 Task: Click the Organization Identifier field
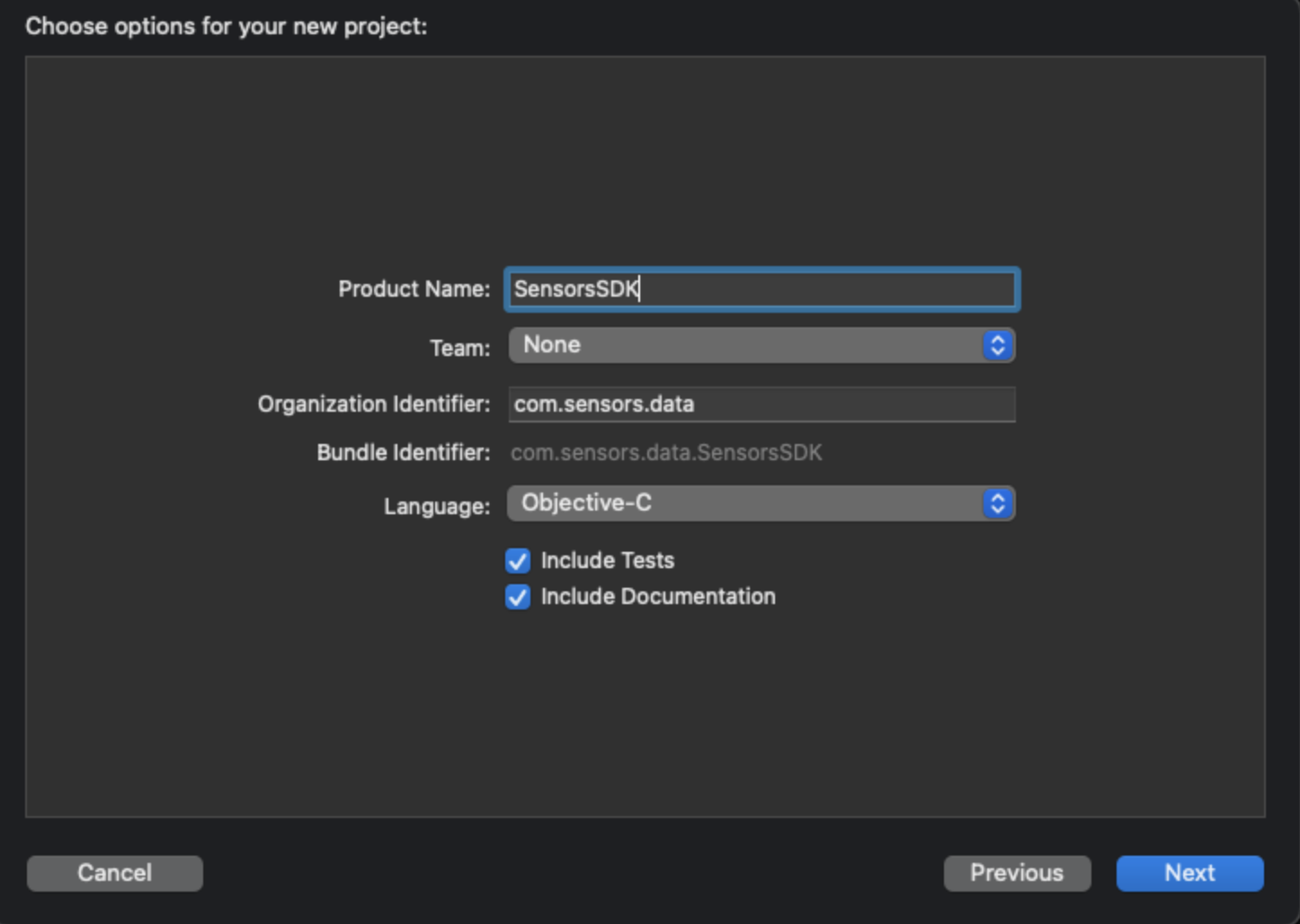pos(761,404)
